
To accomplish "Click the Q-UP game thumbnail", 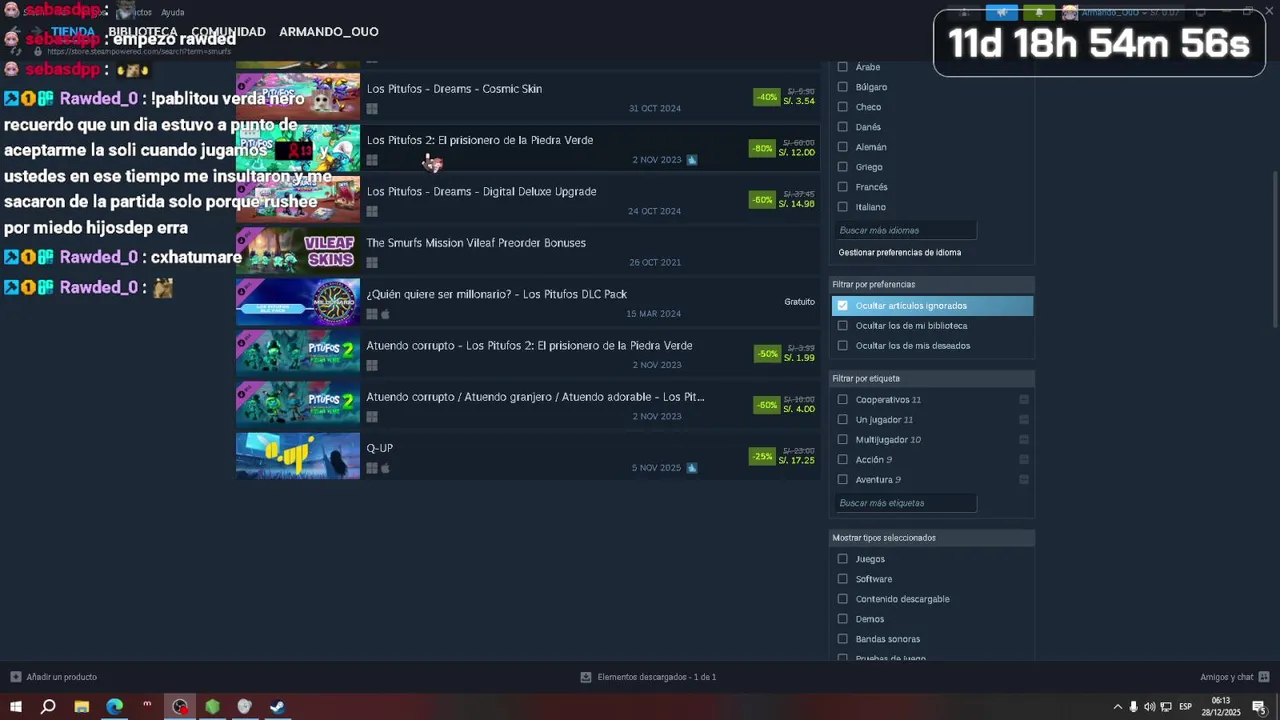I will (298, 456).
